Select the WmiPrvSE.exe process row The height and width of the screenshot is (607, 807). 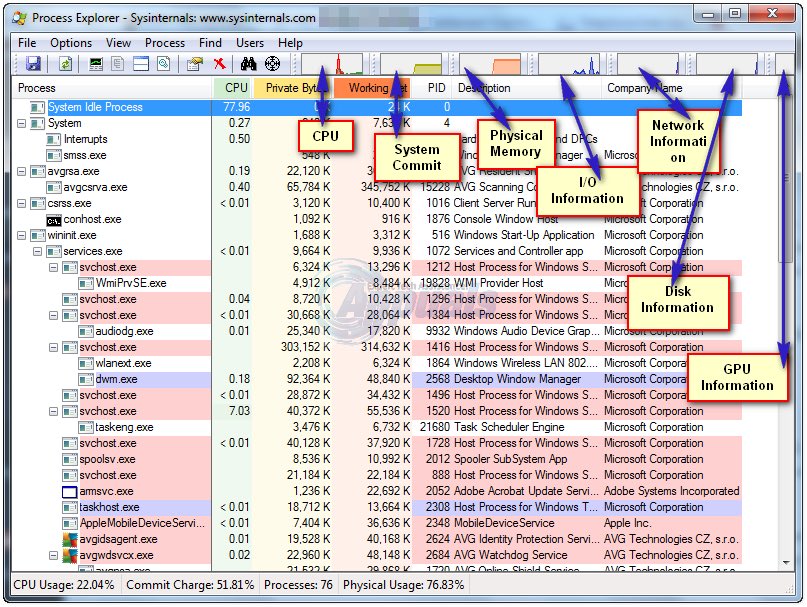tap(377, 283)
